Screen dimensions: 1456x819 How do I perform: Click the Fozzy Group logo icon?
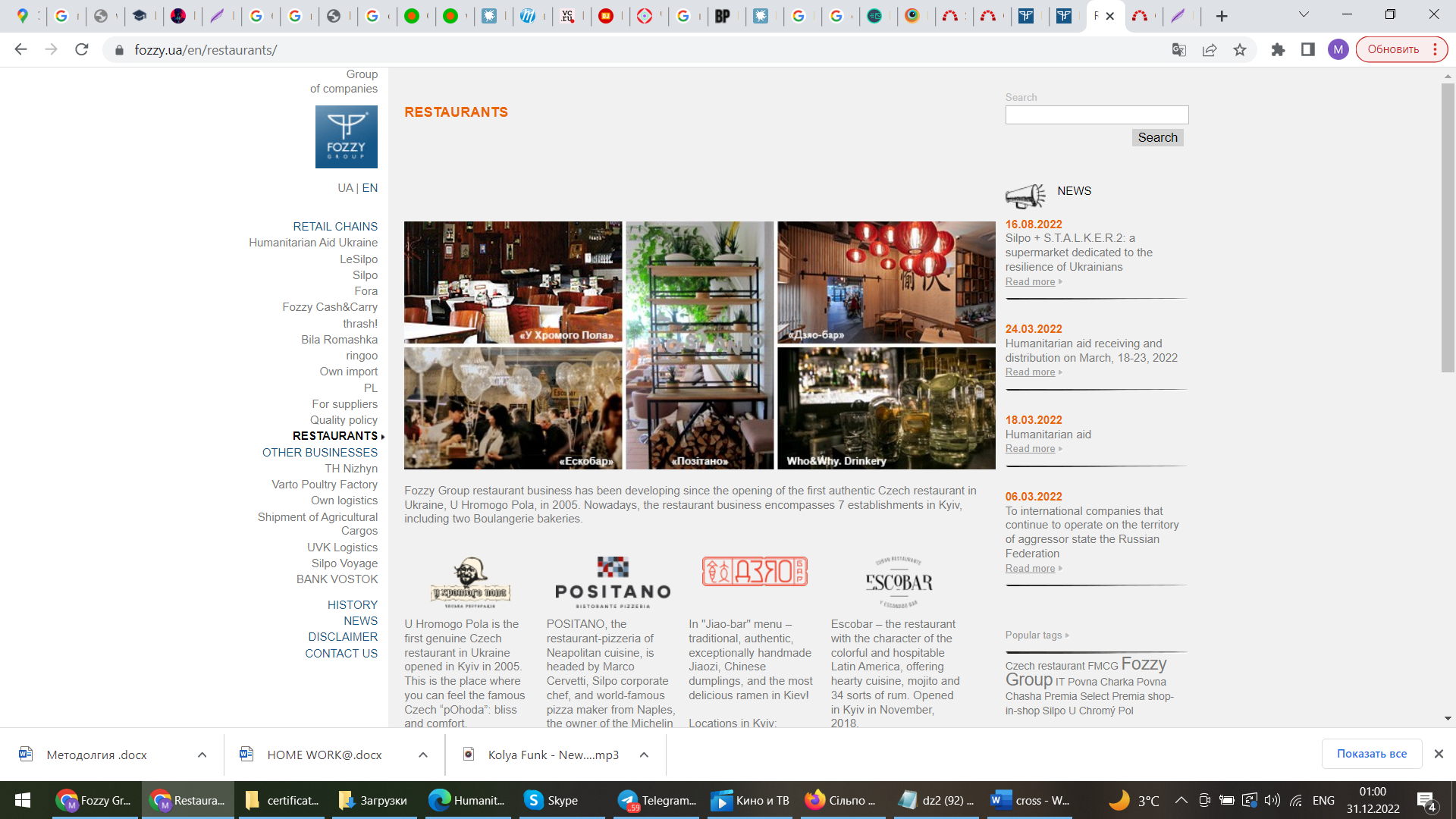click(346, 138)
